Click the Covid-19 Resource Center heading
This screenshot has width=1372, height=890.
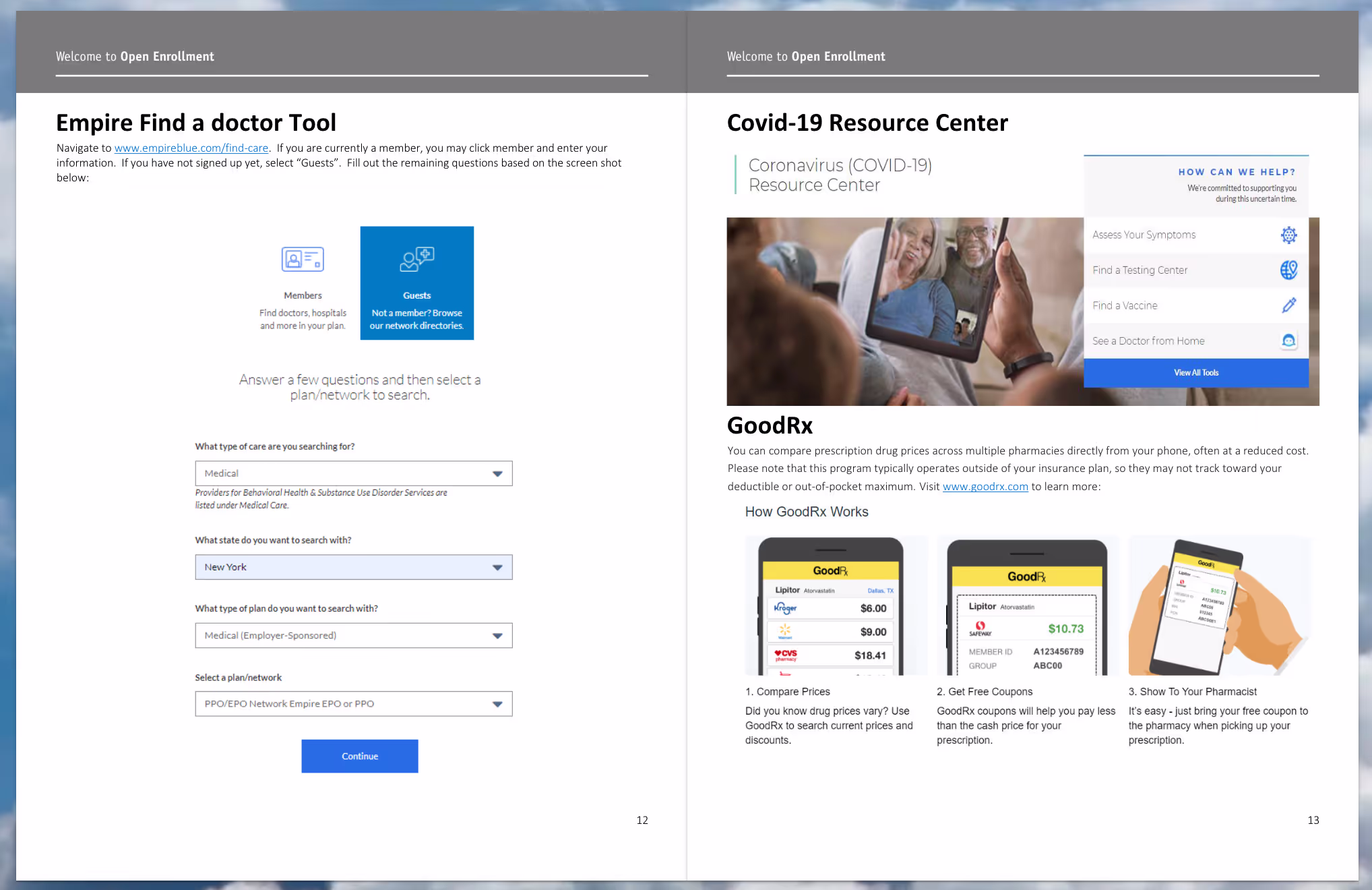click(x=867, y=123)
